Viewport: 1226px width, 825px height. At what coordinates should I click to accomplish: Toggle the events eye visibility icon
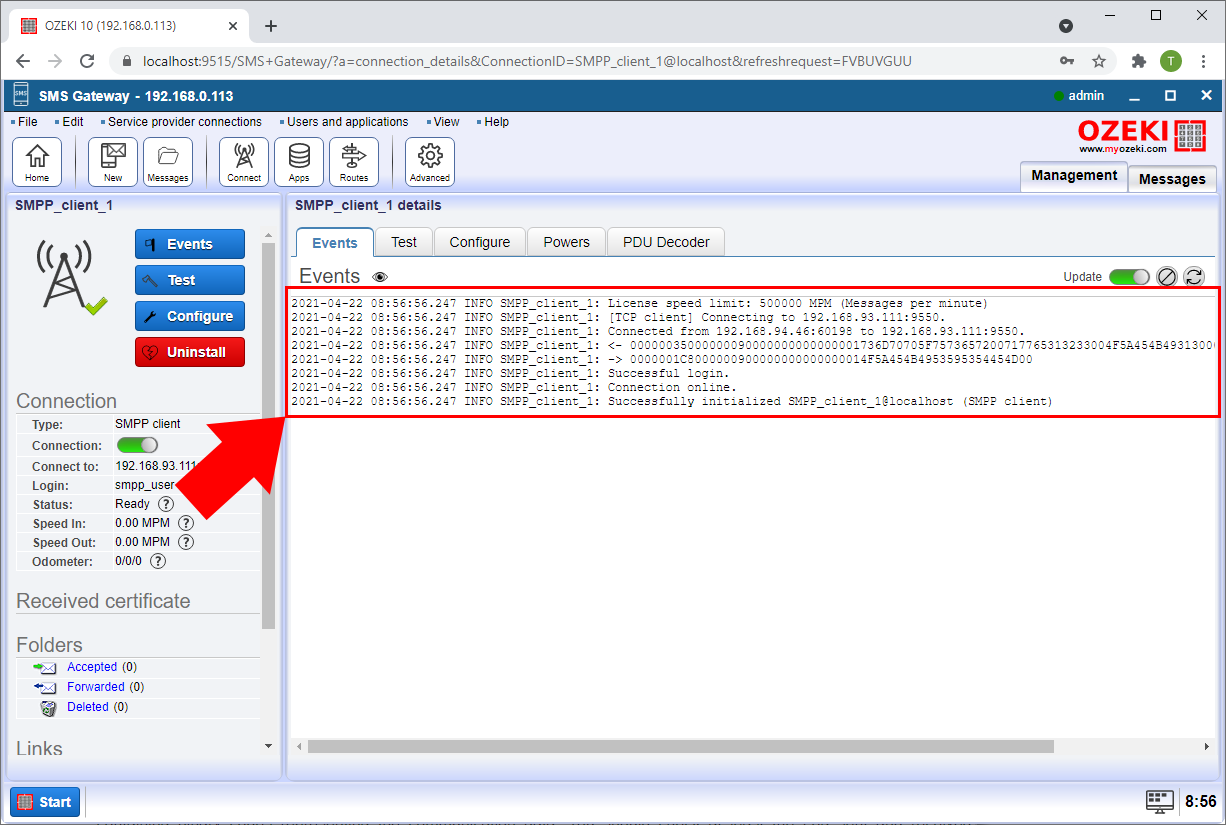pyautogui.click(x=380, y=277)
